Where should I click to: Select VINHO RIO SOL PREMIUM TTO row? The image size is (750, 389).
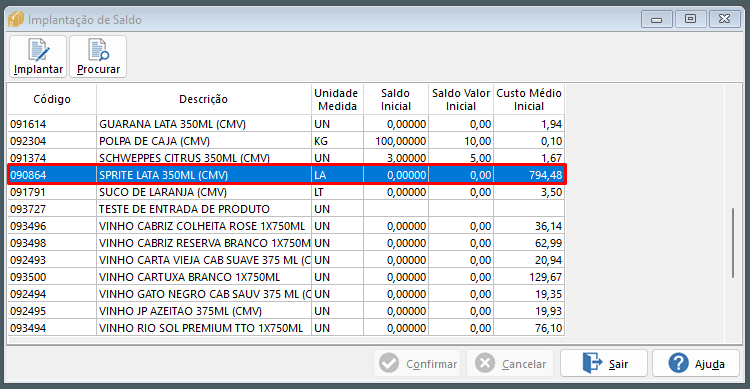point(286,328)
